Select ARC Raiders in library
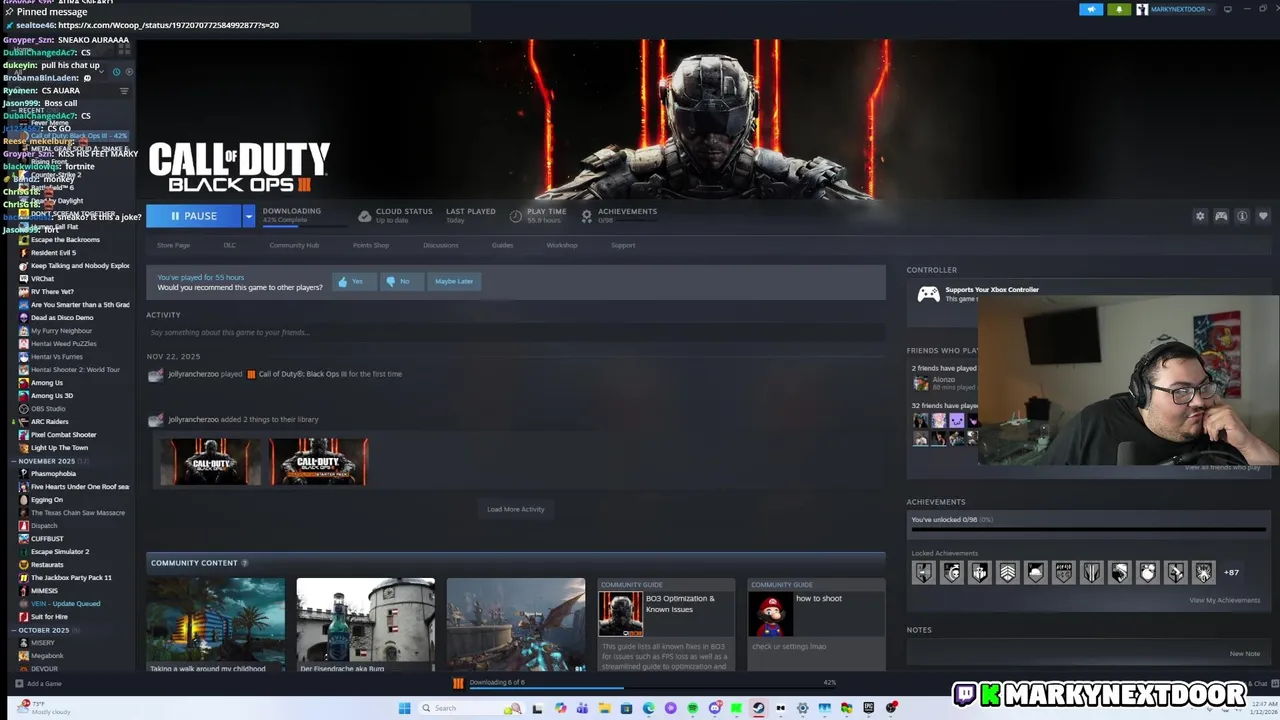 tap(49, 422)
